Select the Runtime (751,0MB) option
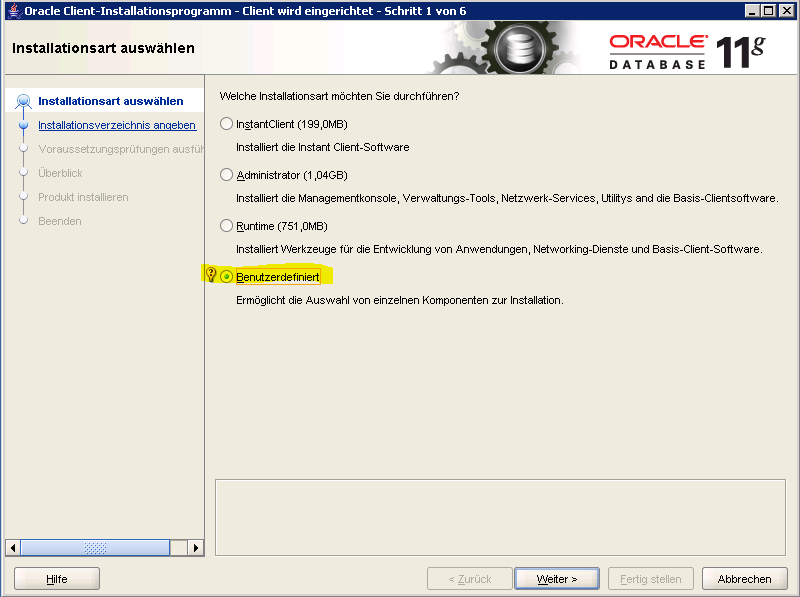The height and width of the screenshot is (597, 800). pos(227,226)
